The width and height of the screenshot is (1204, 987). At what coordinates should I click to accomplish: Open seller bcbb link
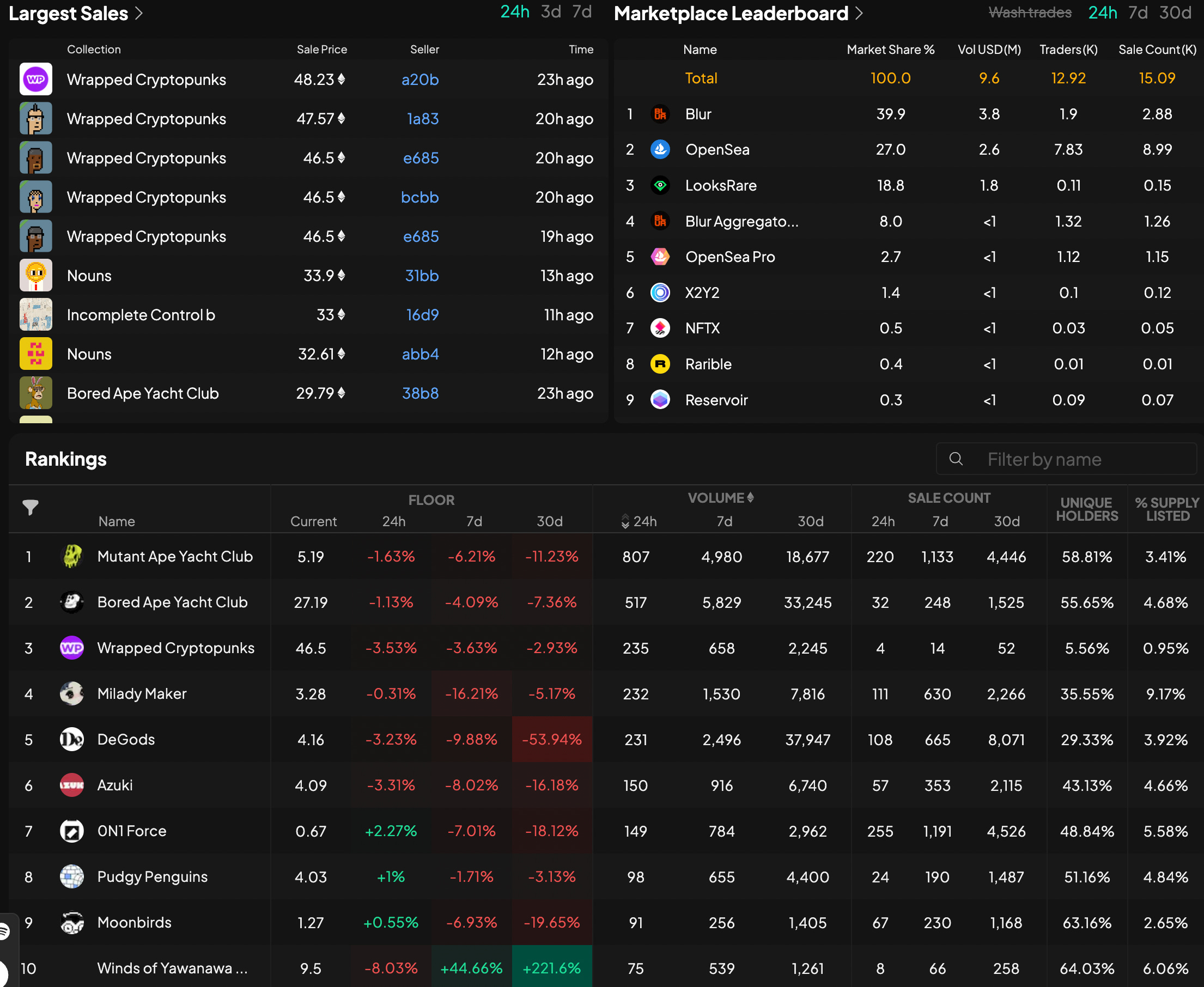click(419, 197)
